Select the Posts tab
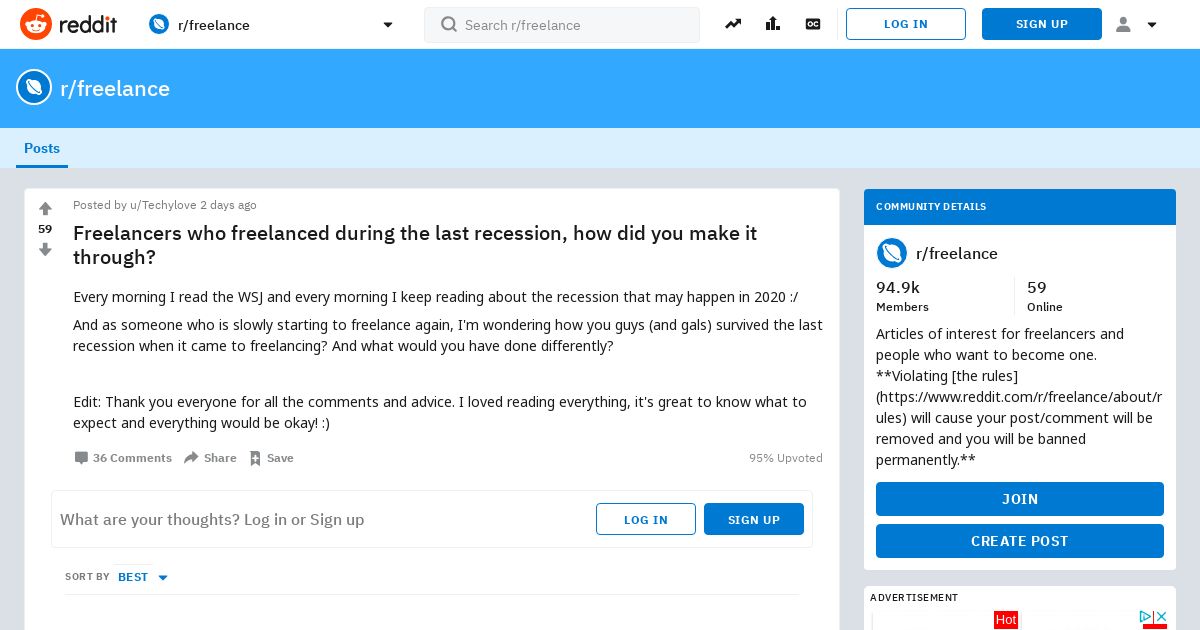This screenshot has height=630, width=1200. (42, 148)
